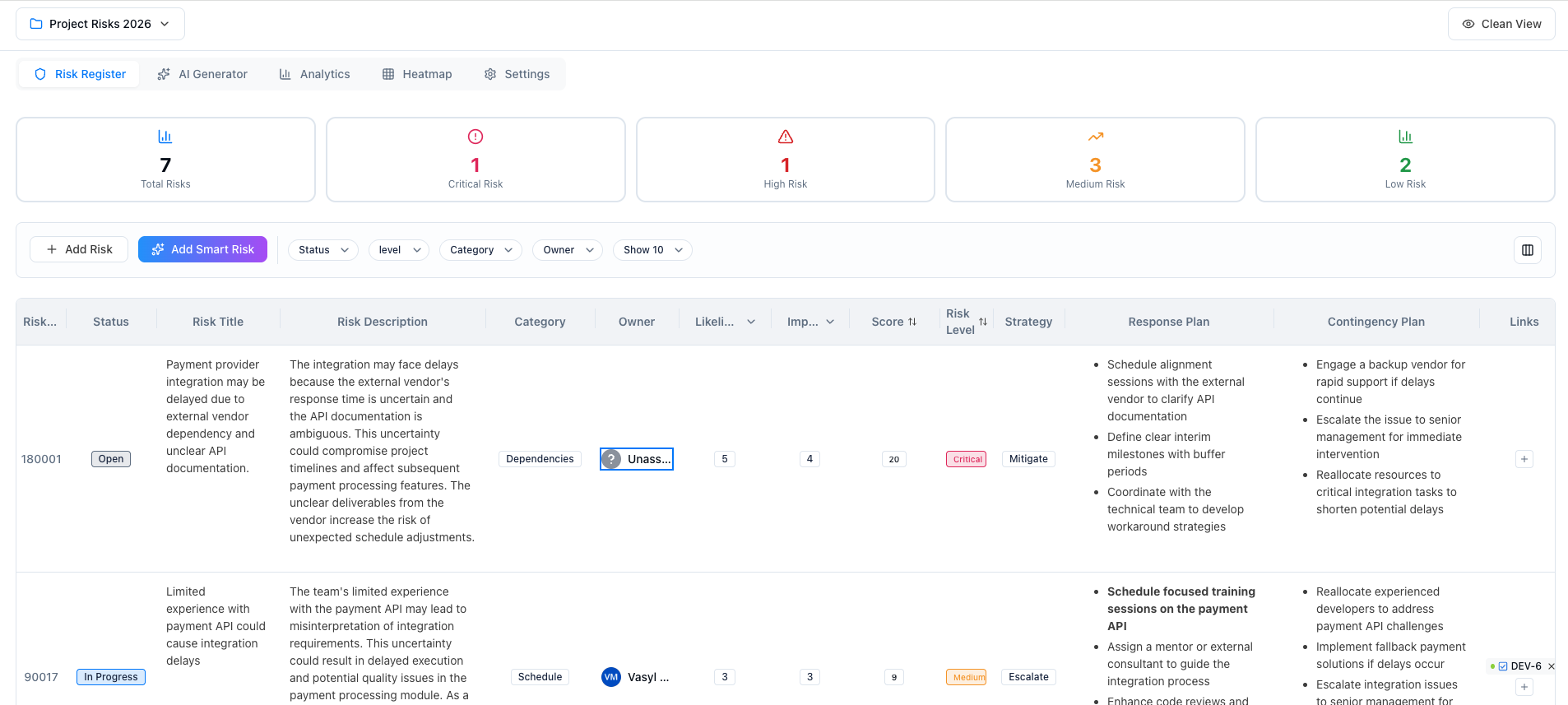This screenshot has width=1568, height=705.
Task: Sort by Score using its sort arrows
Action: 912,322
